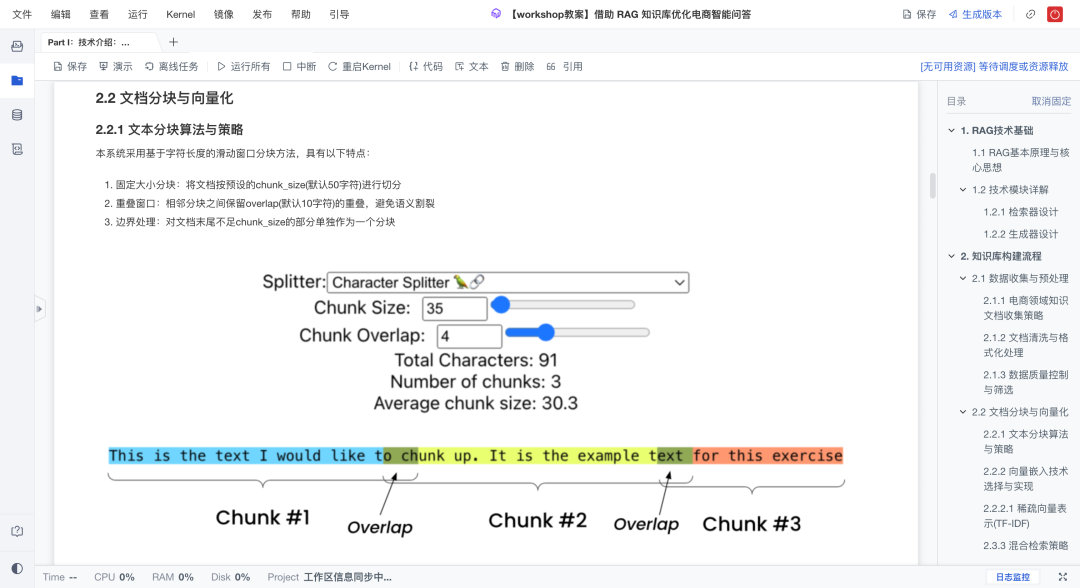Open the 发布 menu
The image size is (1080, 588).
tap(262, 14)
